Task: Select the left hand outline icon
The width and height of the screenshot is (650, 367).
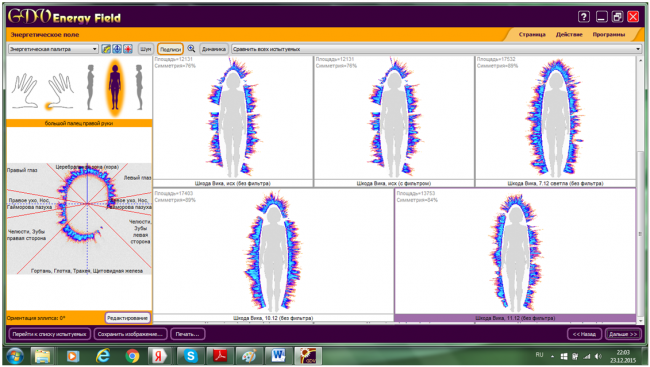Action: pos(25,90)
